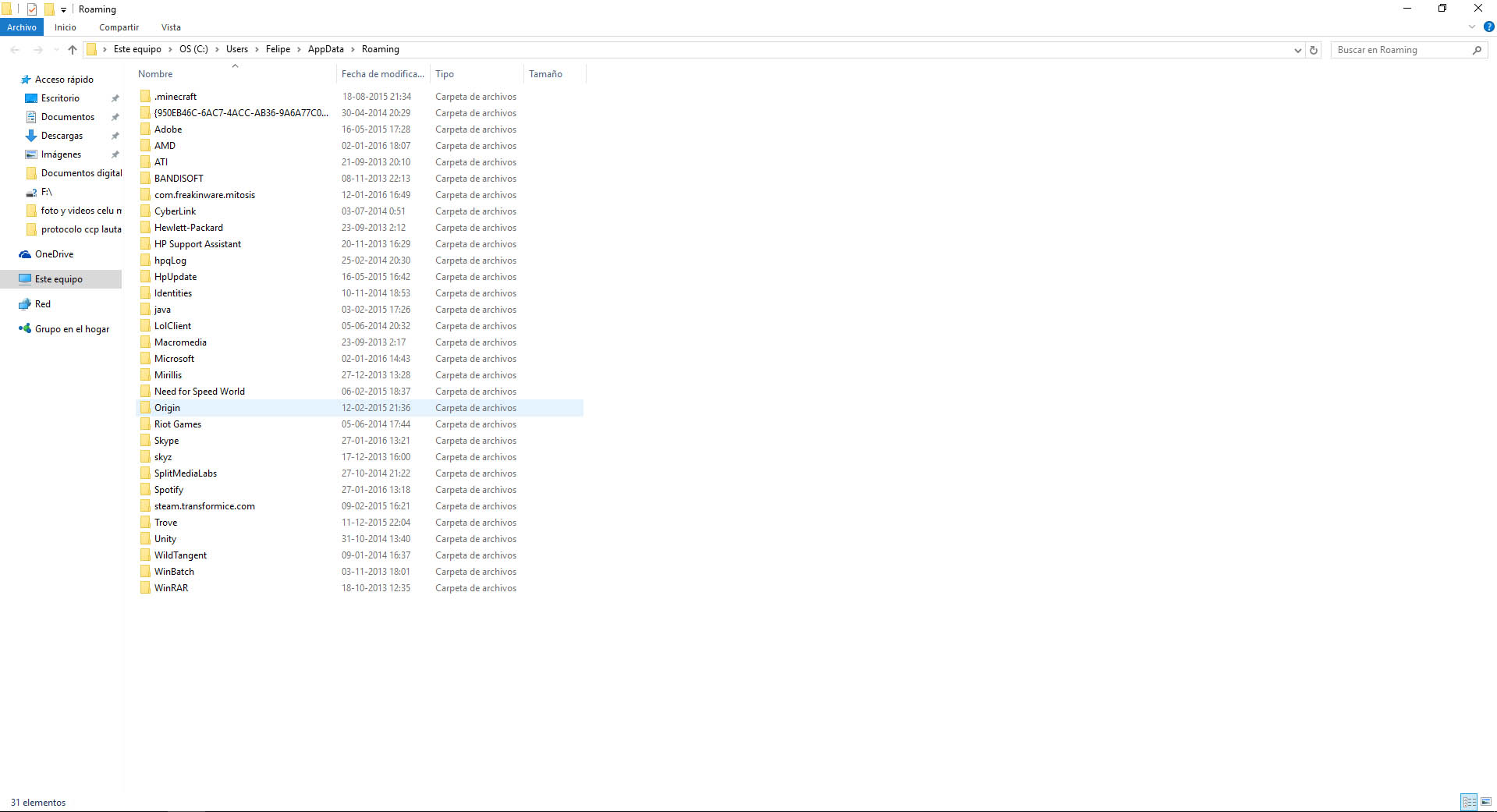Select the Microsoft folder icon
This screenshot has height=812, width=1497.
pyautogui.click(x=145, y=359)
